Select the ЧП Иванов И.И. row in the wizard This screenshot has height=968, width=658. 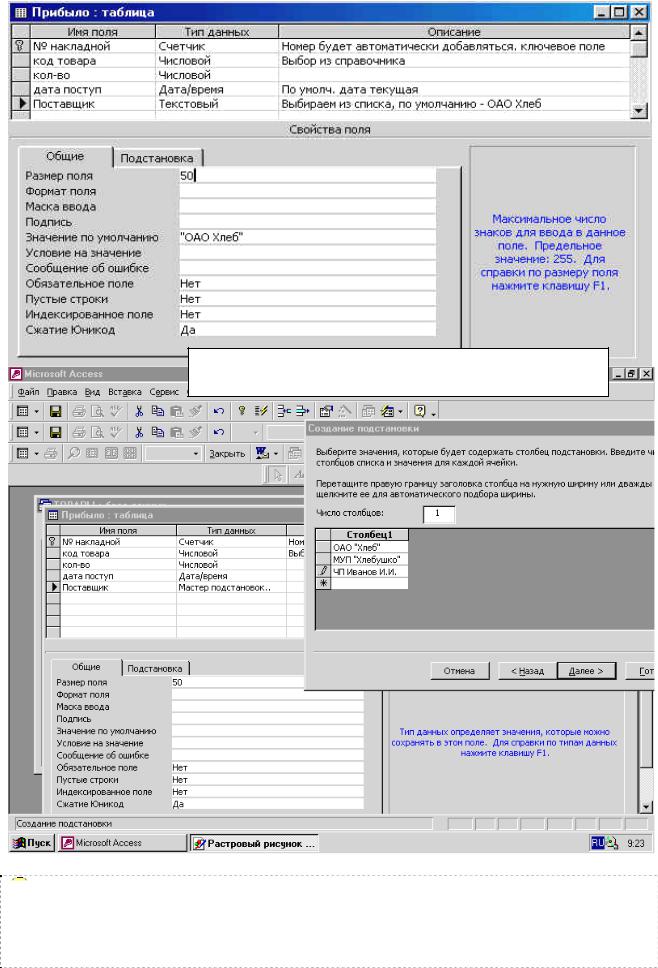[x=369, y=572]
